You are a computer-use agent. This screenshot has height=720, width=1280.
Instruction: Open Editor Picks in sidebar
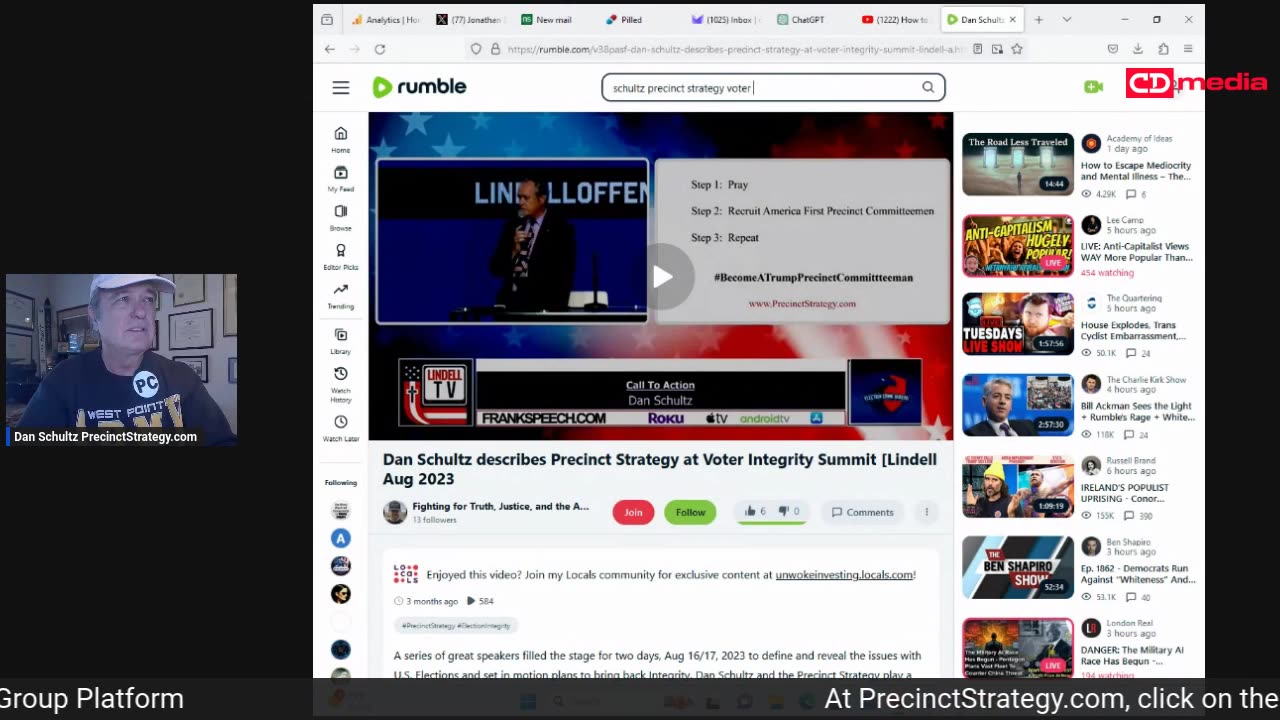point(341,257)
